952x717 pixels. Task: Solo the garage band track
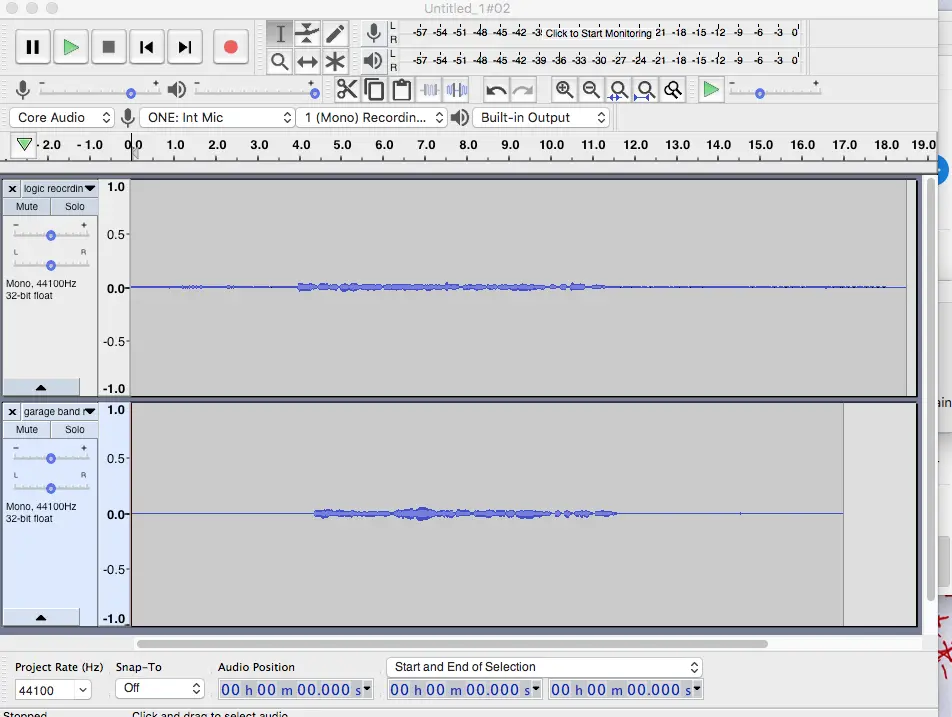(x=75, y=429)
